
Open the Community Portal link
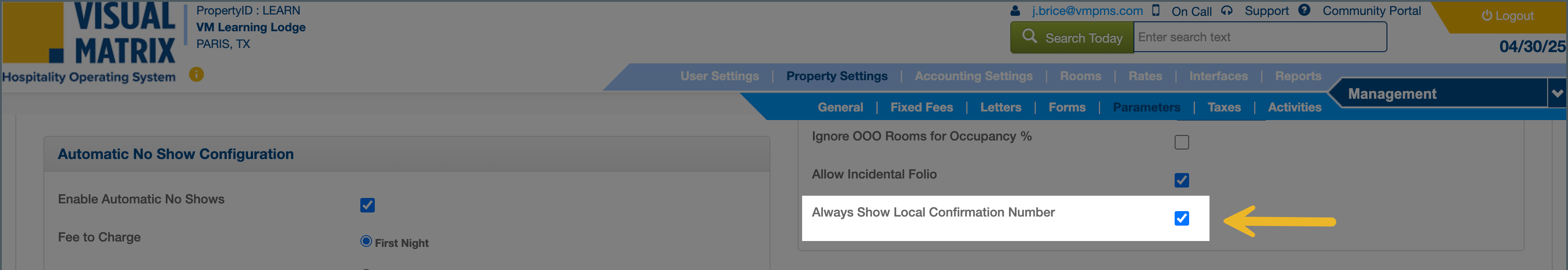(x=1372, y=11)
